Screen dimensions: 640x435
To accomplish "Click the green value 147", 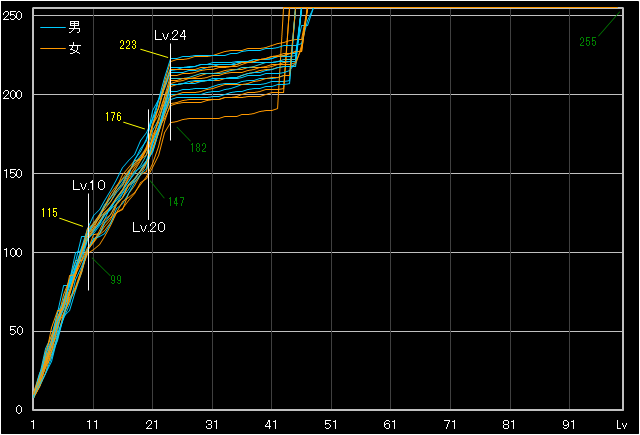I will pos(176,202).
